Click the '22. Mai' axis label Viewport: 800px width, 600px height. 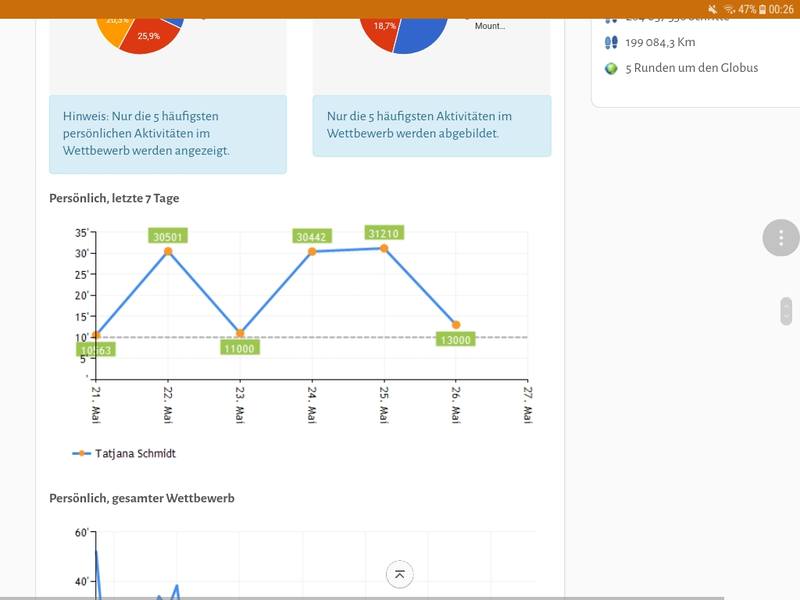167,405
